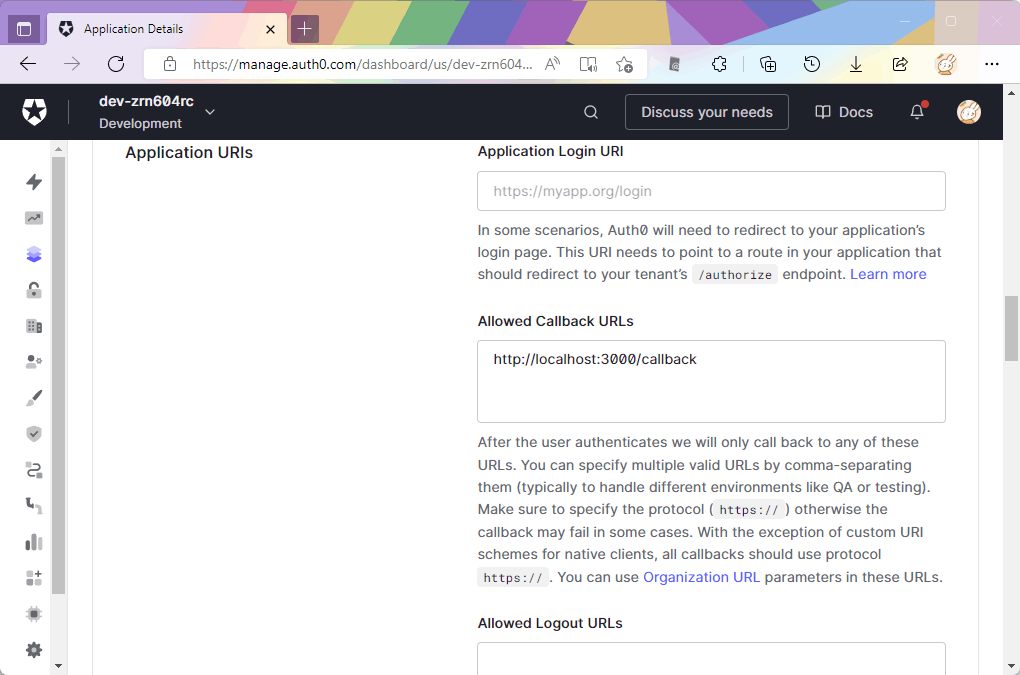Reload the page with refresh button
This screenshot has width=1020, height=675.
pyautogui.click(x=116, y=64)
